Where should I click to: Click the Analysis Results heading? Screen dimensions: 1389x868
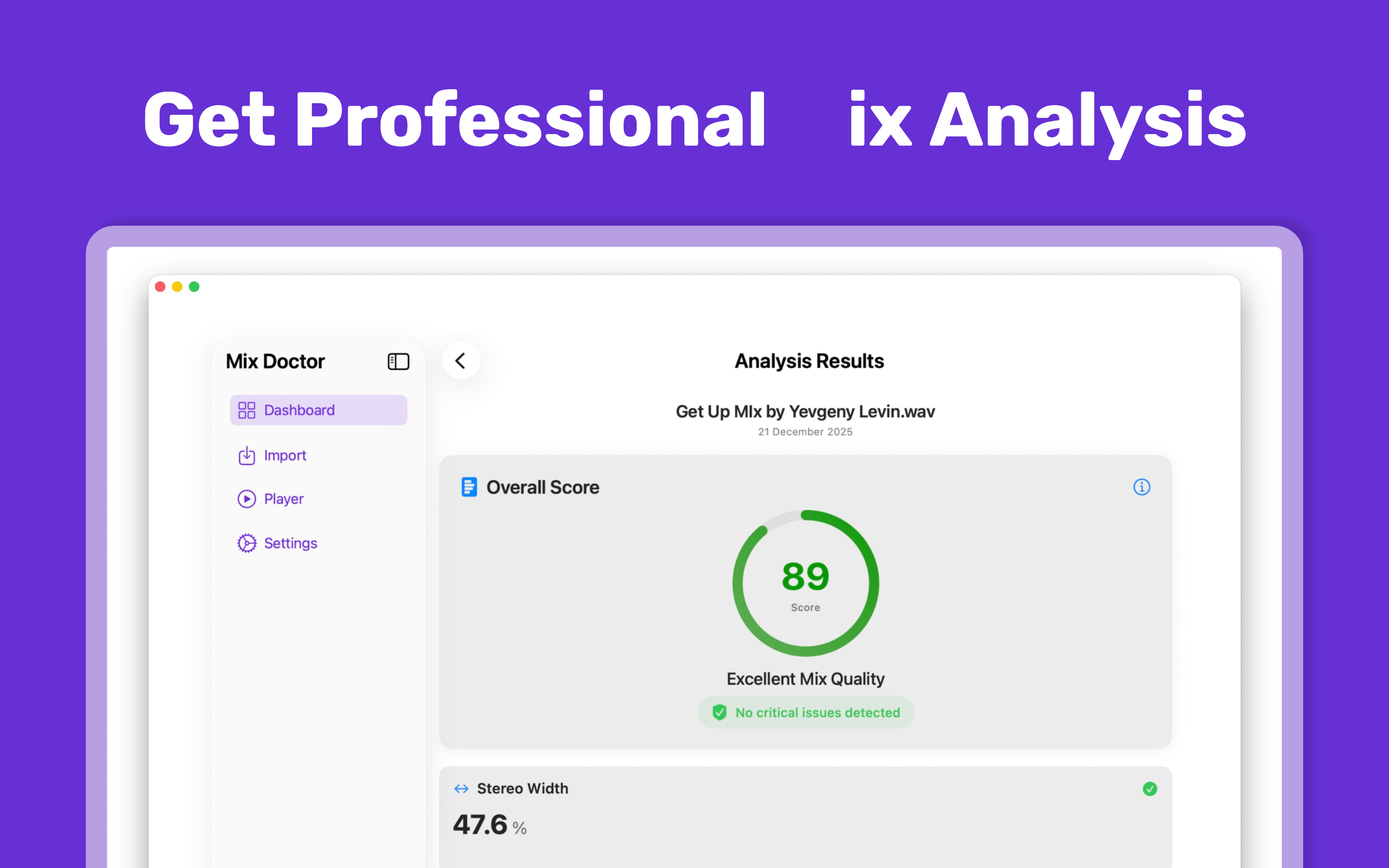pyautogui.click(x=809, y=361)
